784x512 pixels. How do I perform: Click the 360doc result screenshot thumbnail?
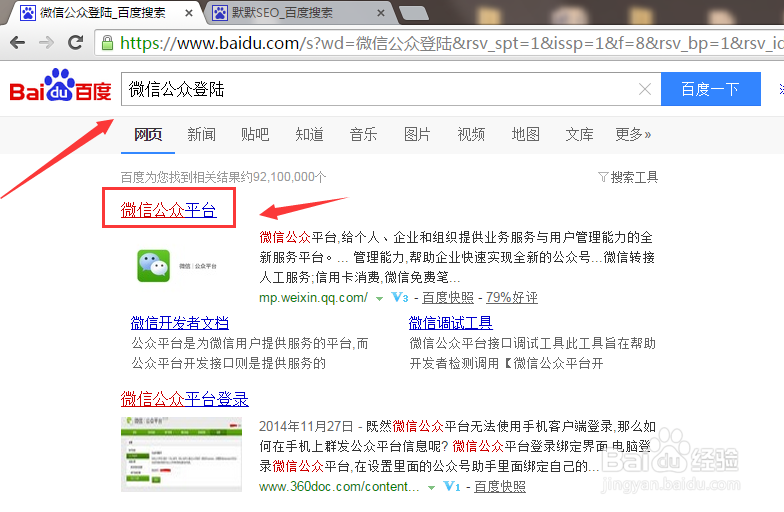click(181, 454)
